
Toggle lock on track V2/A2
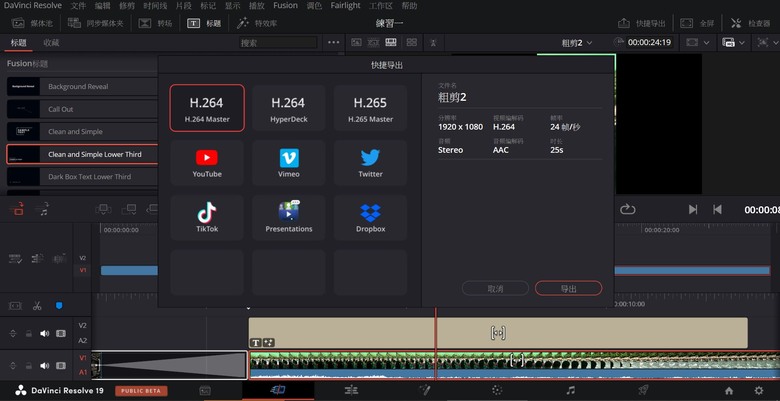tap(29, 333)
